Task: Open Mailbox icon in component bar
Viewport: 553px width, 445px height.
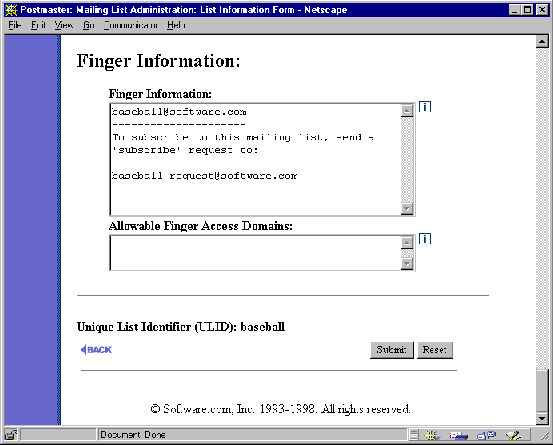Action: (x=458, y=435)
